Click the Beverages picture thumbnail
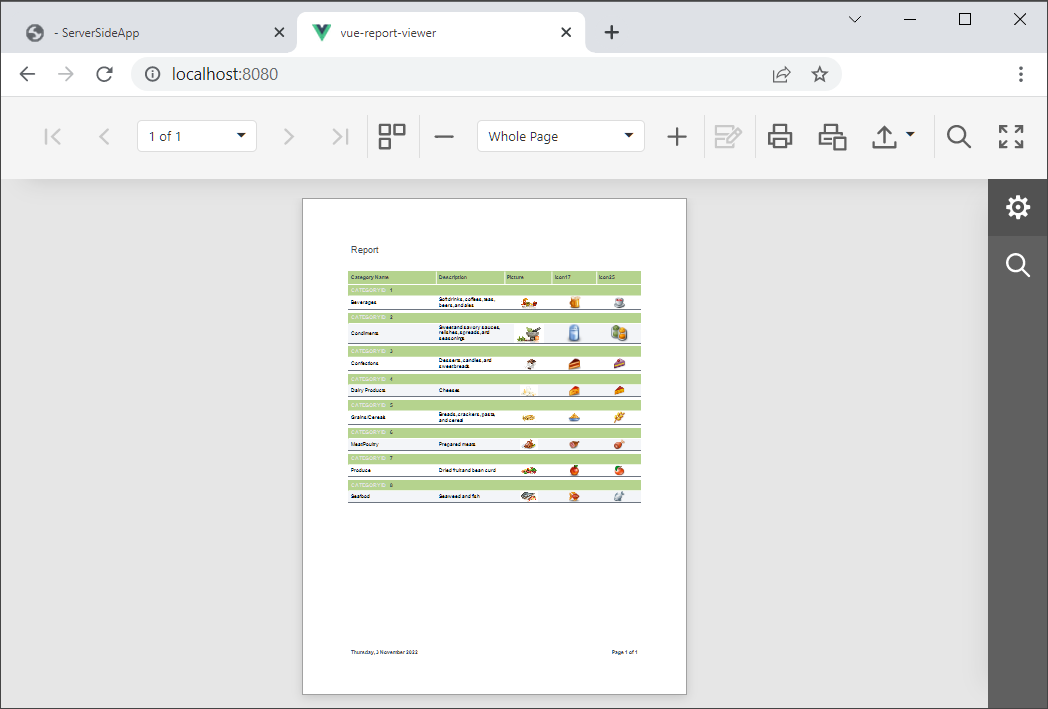The height and width of the screenshot is (709, 1048). [x=529, y=303]
